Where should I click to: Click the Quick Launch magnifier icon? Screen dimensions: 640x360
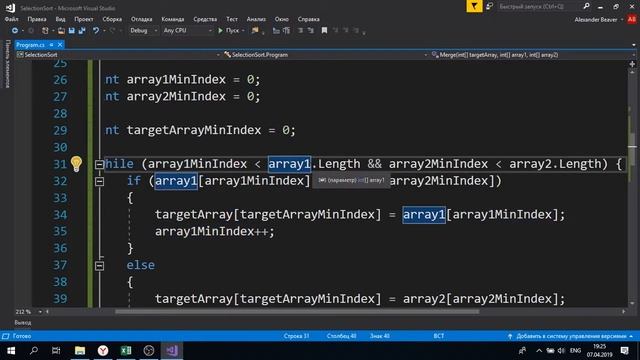click(587, 6)
